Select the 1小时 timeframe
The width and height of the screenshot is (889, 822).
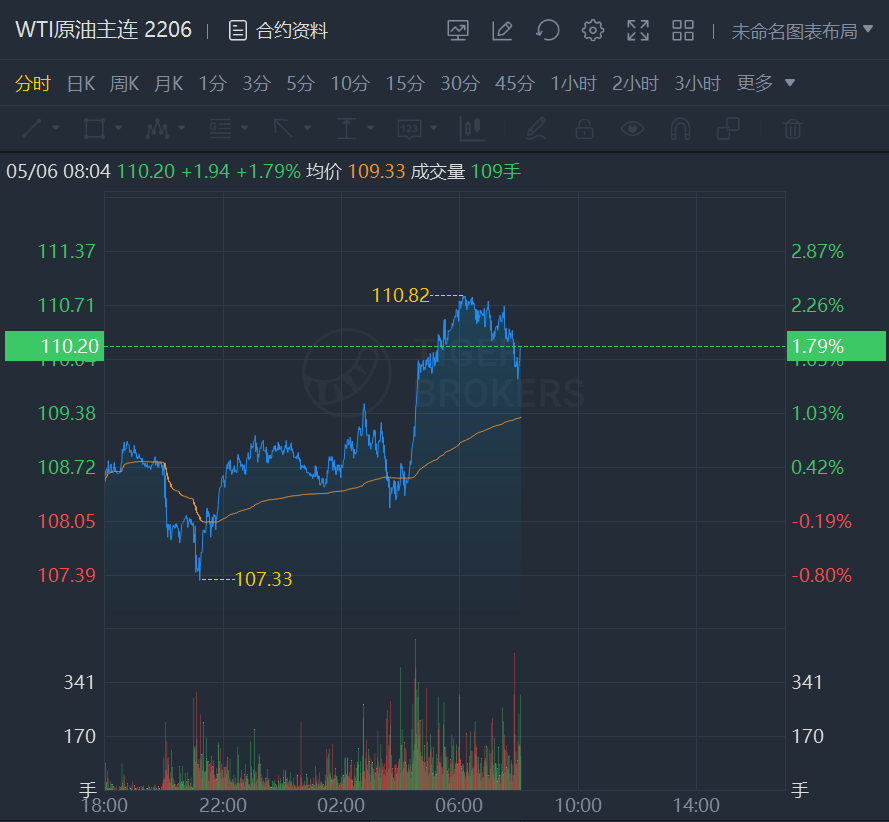(574, 83)
